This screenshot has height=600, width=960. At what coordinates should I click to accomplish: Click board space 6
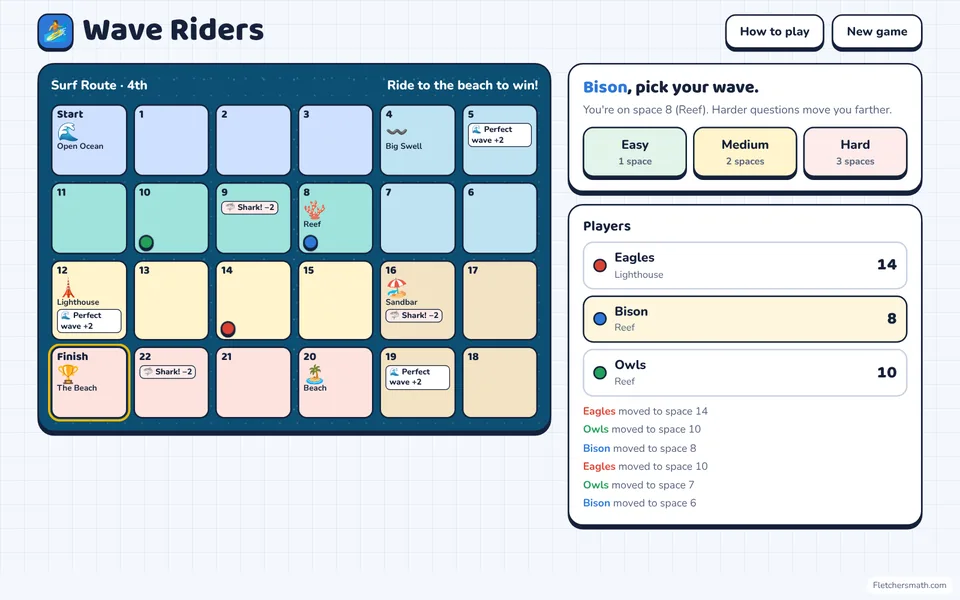(x=500, y=218)
